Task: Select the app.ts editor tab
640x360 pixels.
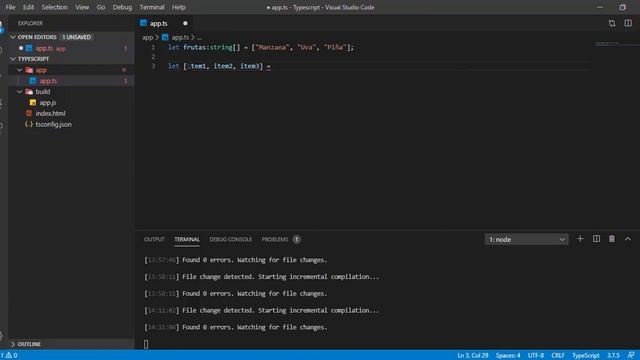Action: 158,24
